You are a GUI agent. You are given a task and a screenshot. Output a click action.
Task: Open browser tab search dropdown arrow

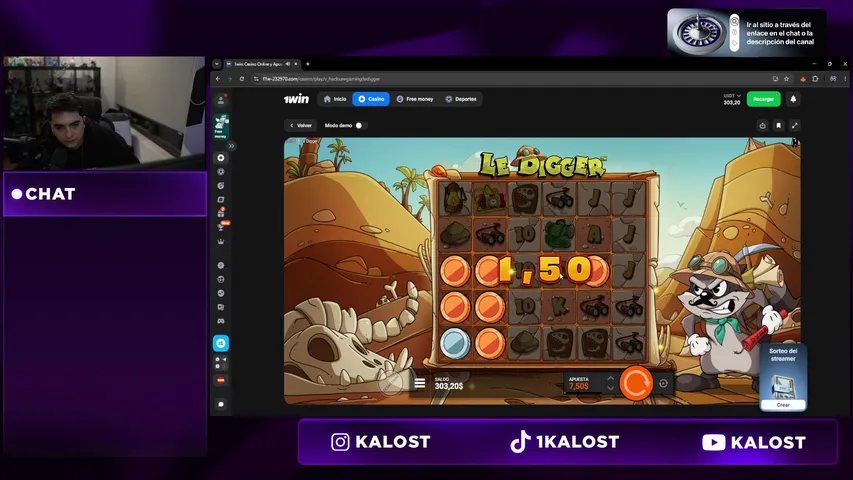tap(217, 64)
